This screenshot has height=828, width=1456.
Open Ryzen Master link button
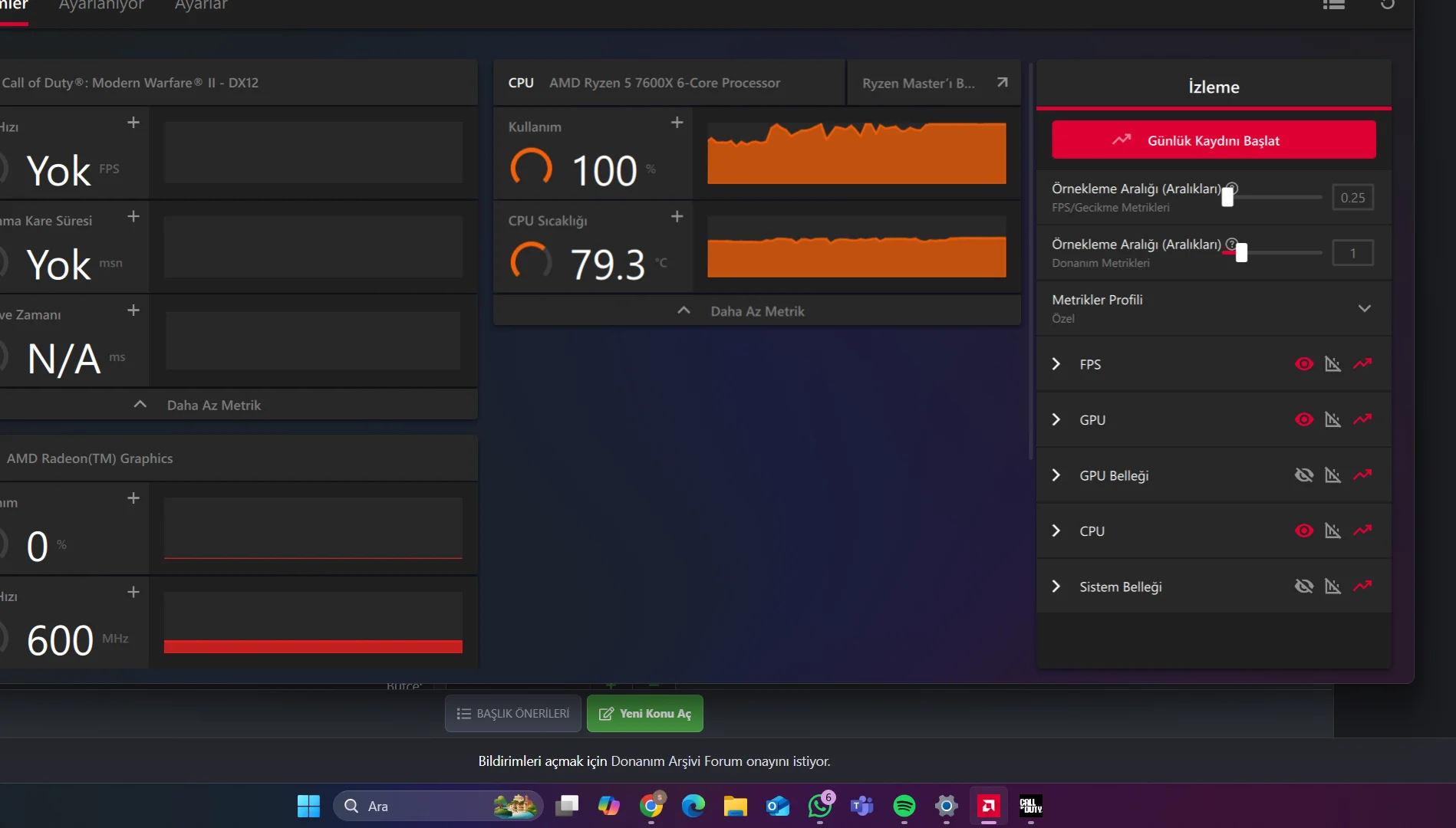(934, 83)
